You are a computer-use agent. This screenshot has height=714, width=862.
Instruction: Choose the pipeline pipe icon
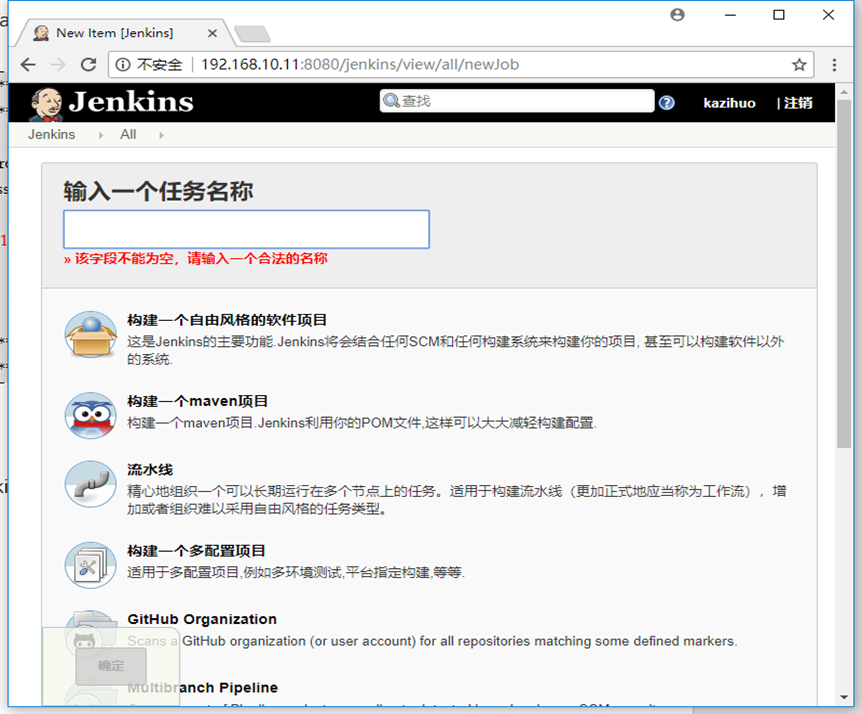(x=90, y=484)
